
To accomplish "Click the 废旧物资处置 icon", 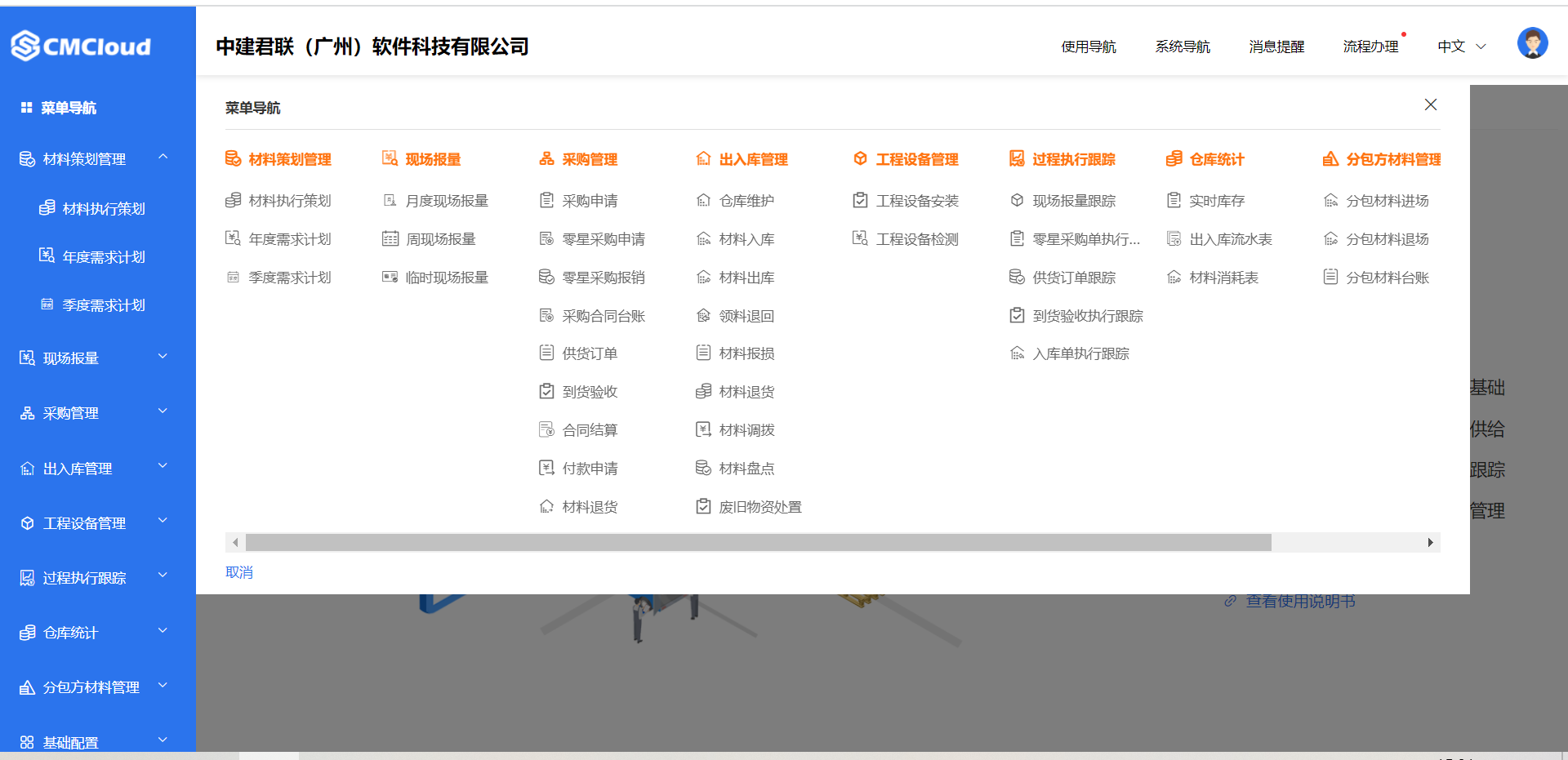I will [703, 506].
